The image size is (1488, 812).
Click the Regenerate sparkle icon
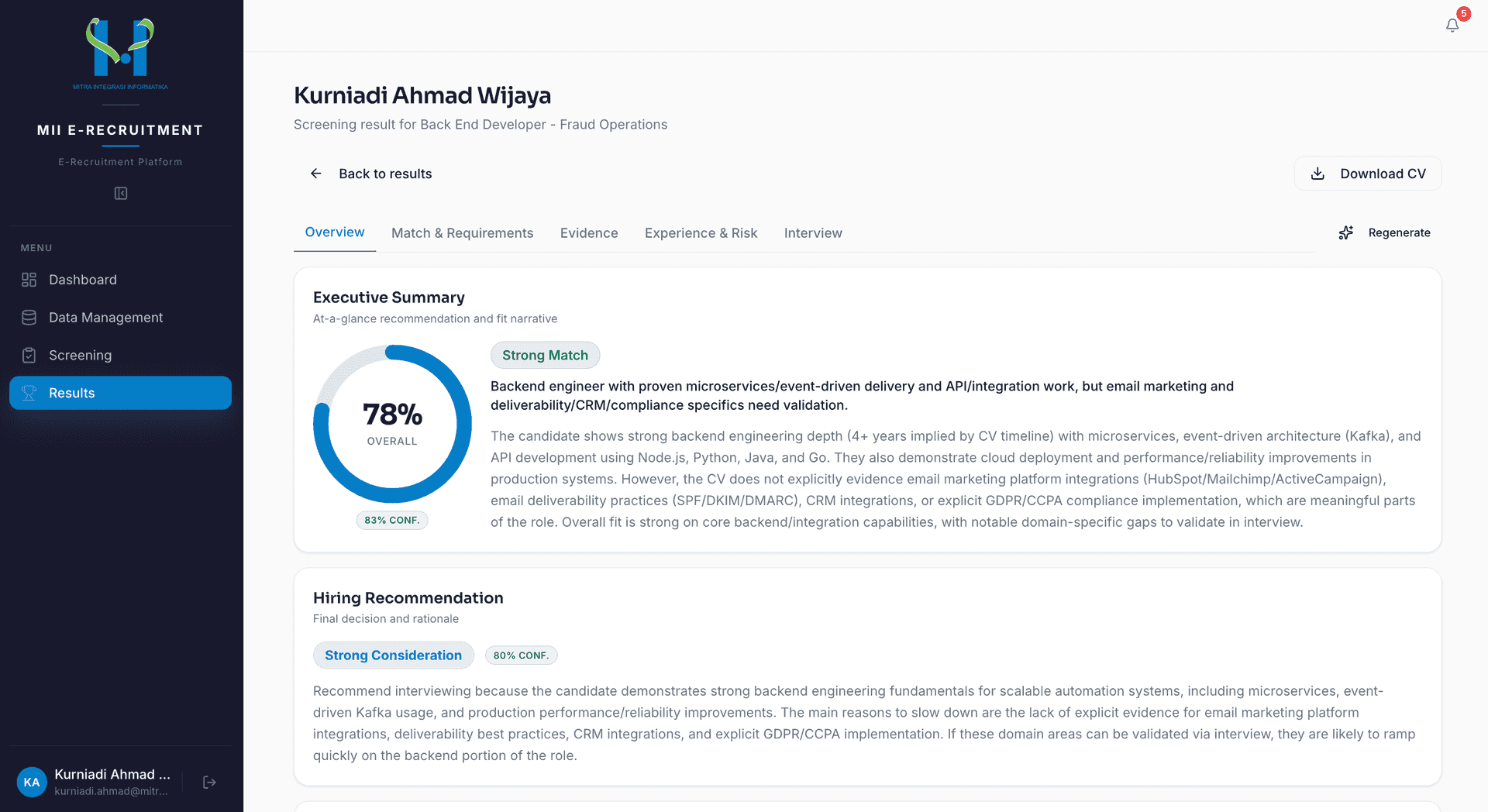pos(1346,232)
